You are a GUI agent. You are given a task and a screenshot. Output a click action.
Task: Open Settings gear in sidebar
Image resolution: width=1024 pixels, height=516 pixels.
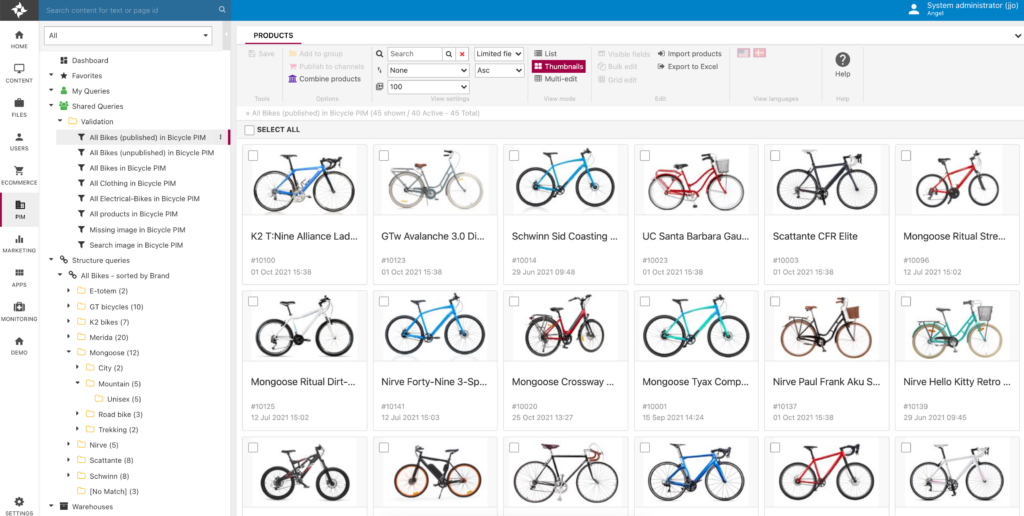coord(19,506)
